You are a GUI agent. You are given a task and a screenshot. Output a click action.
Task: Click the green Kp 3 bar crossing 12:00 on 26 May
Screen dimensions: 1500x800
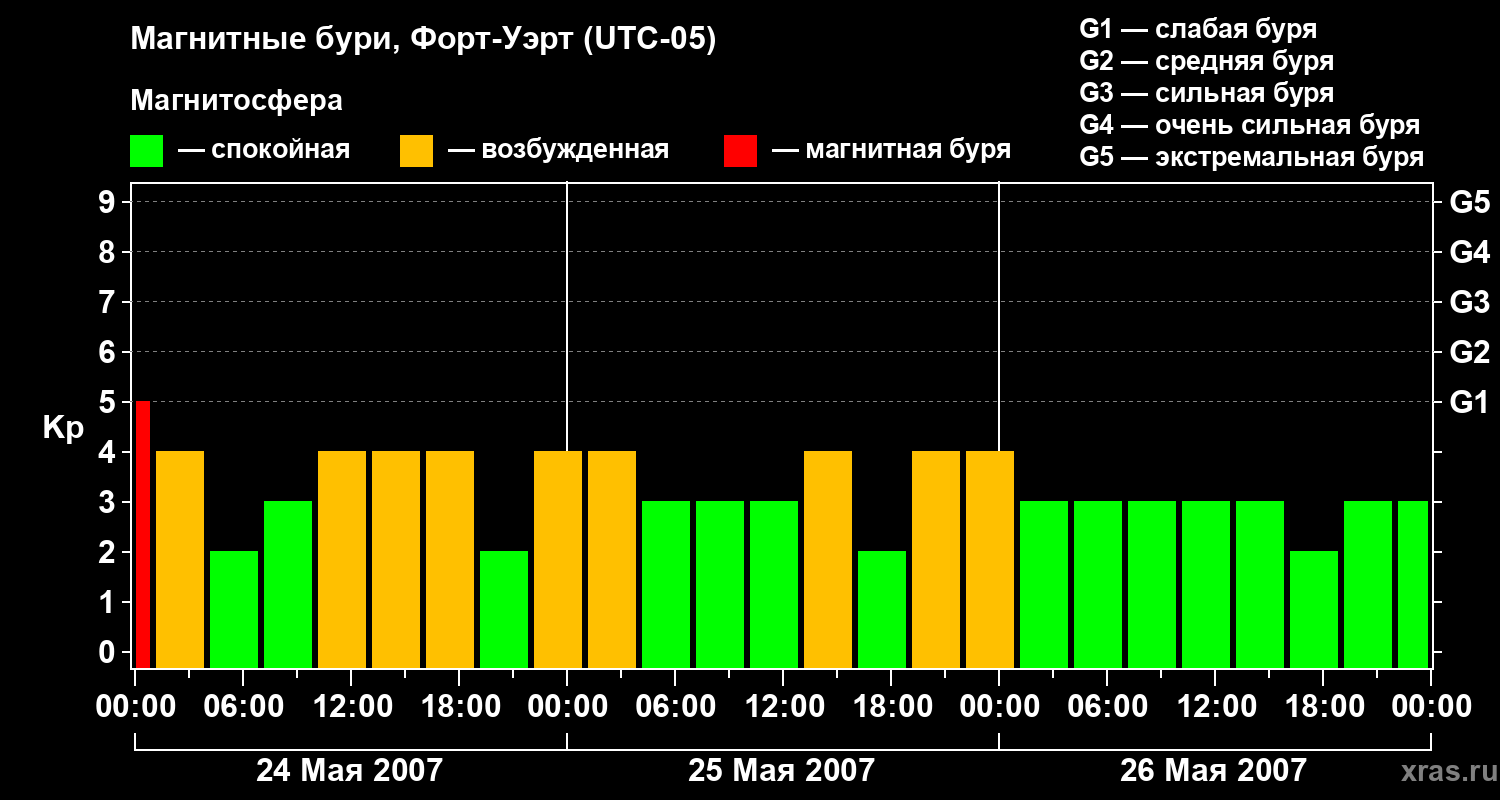pyautogui.click(x=1206, y=584)
